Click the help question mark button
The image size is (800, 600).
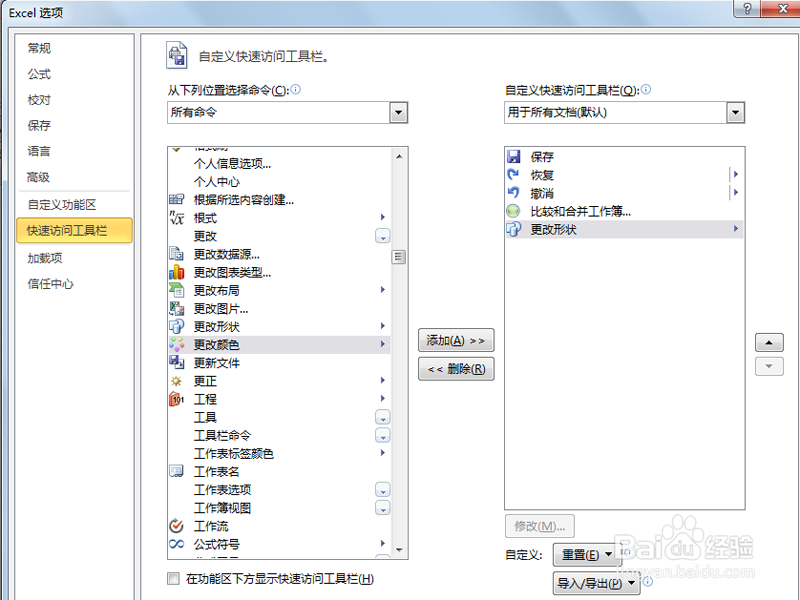(x=747, y=9)
